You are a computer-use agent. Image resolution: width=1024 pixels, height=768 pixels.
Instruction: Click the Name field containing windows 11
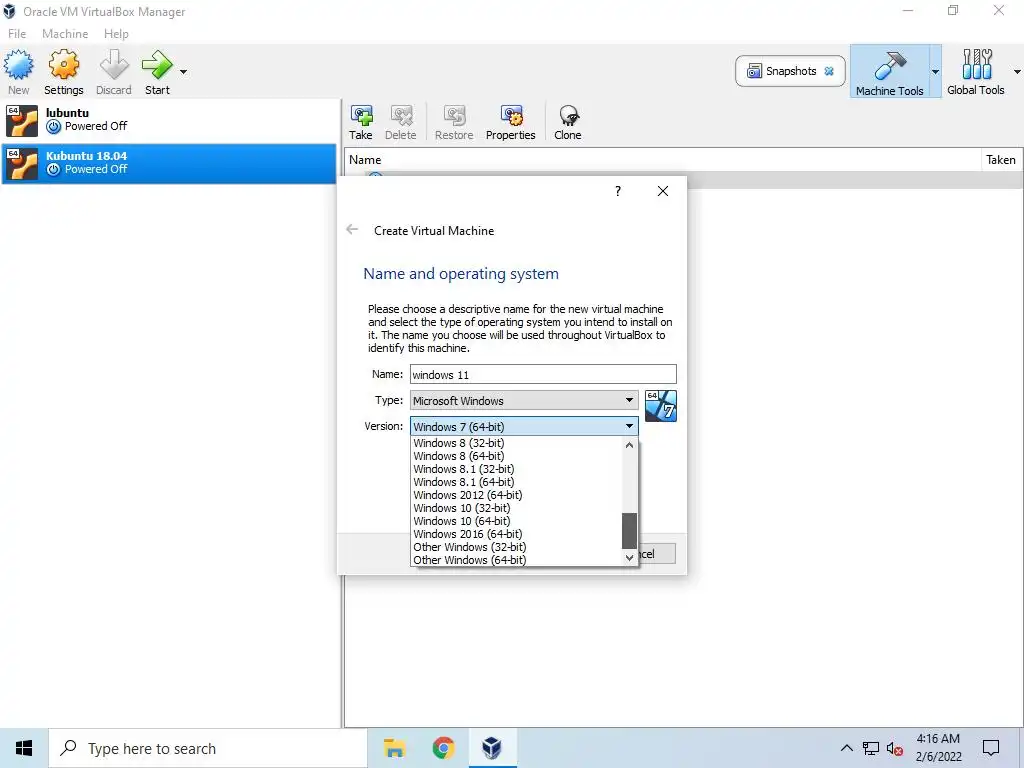(543, 374)
